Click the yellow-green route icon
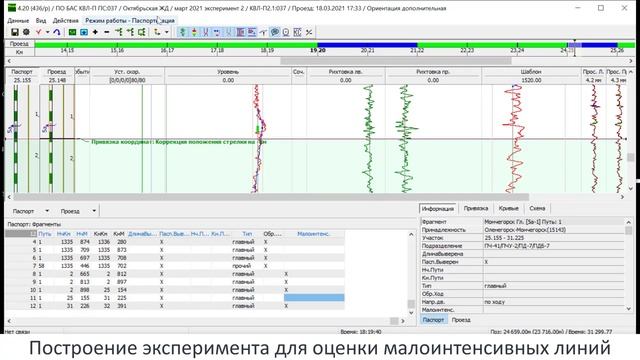Image resolution: width=640 pixels, height=360 pixels. 157,32
